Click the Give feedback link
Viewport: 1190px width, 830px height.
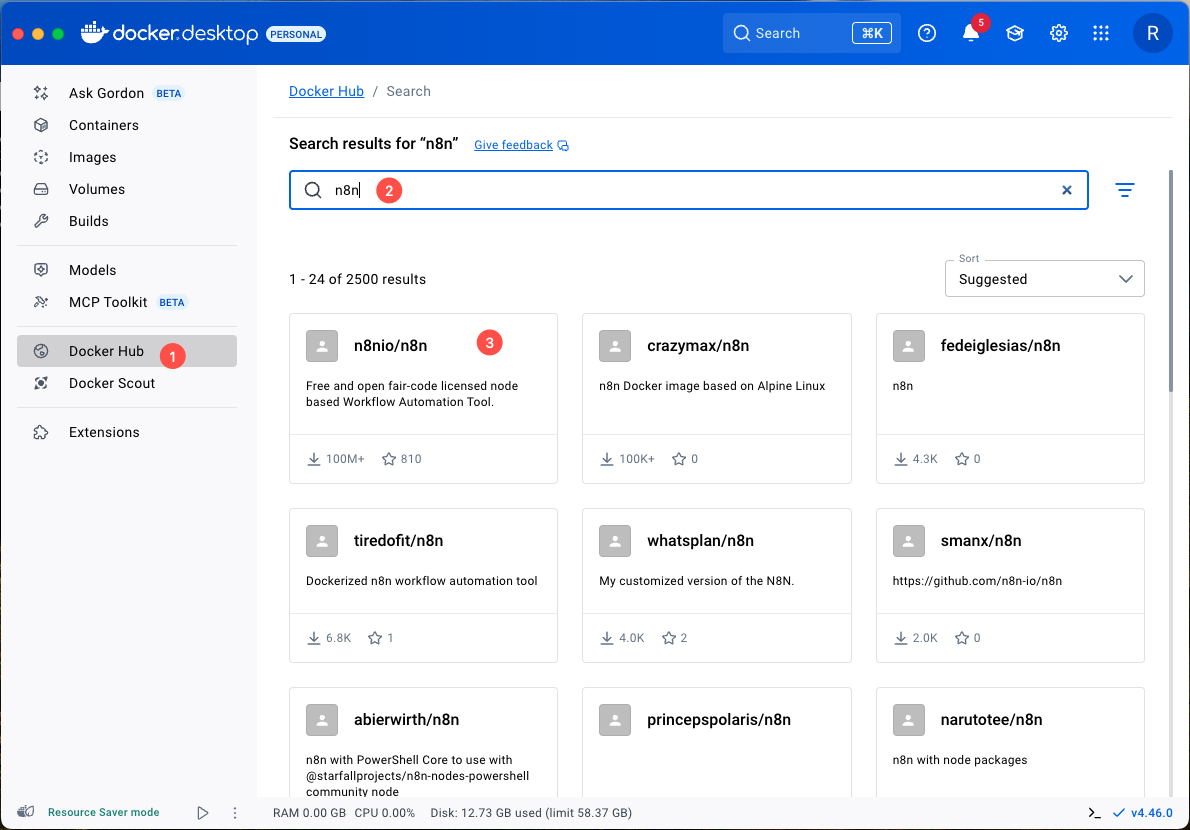(521, 145)
